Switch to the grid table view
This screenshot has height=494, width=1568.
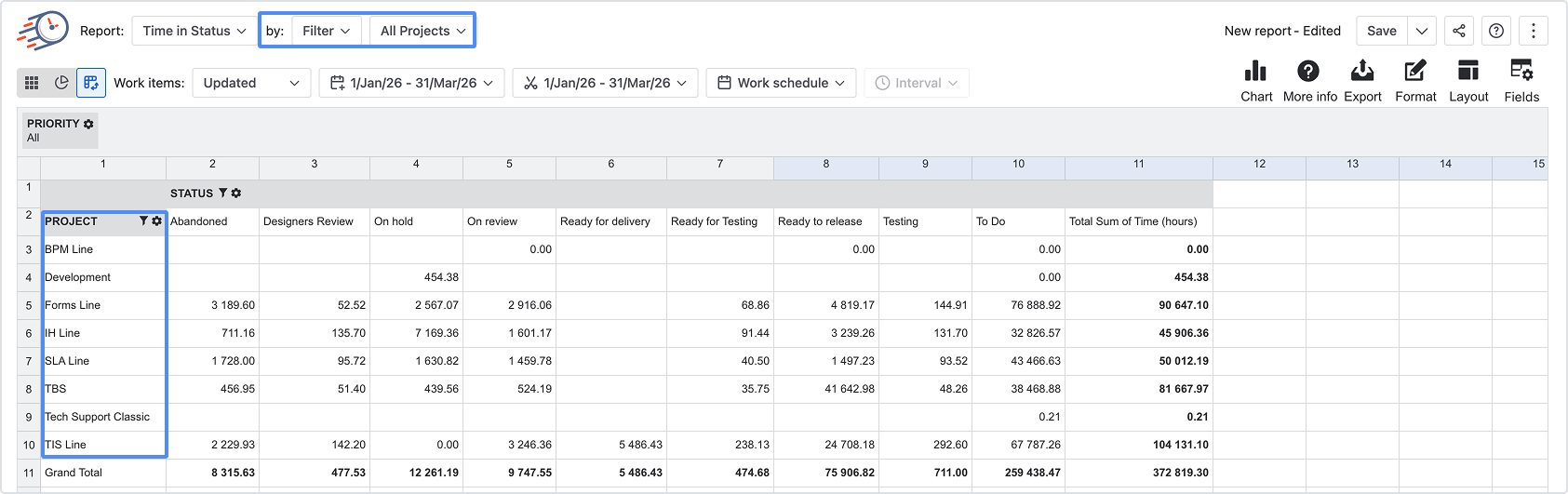32,83
